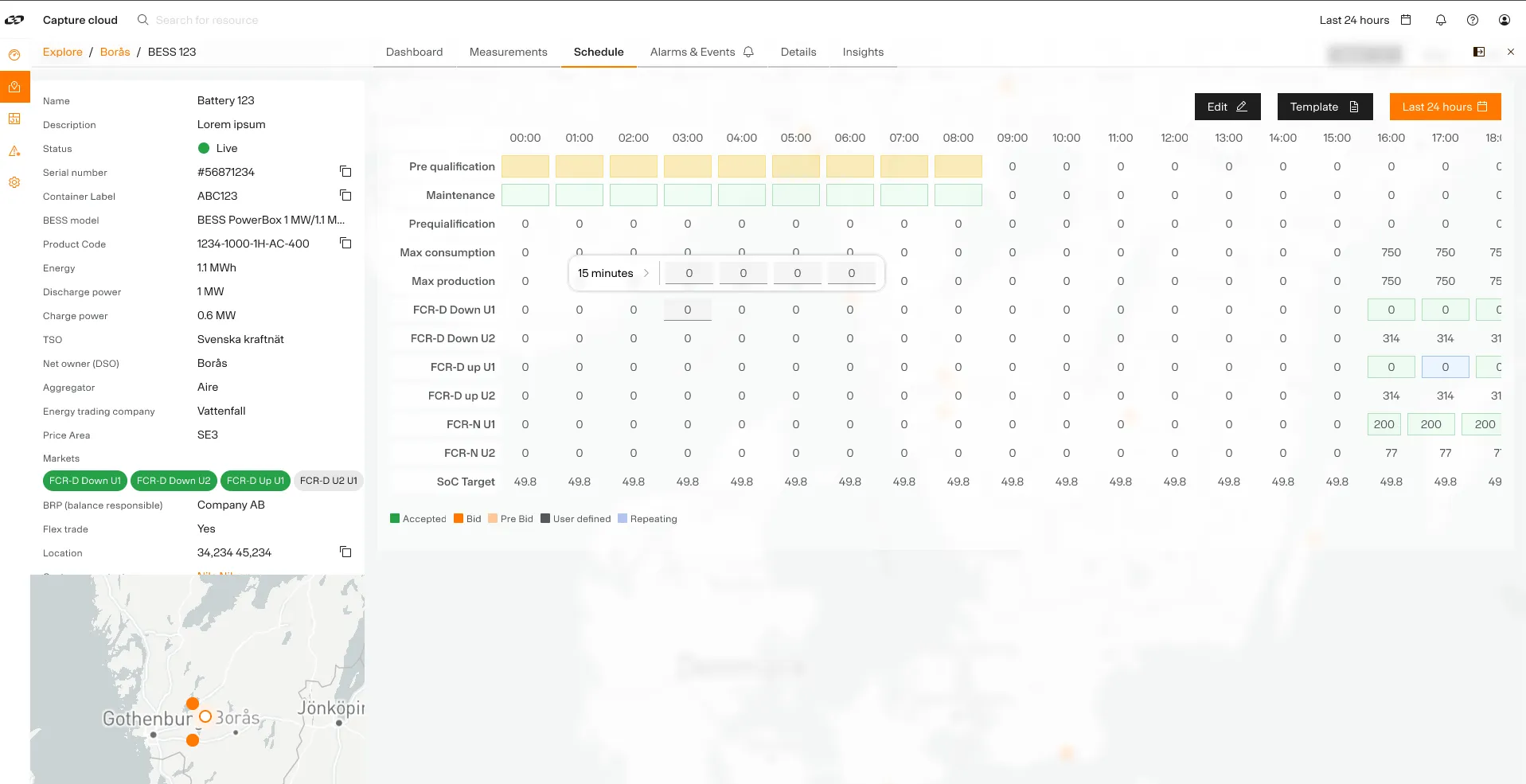Copy the serial number #56871234
The image size is (1526, 784).
click(x=345, y=172)
